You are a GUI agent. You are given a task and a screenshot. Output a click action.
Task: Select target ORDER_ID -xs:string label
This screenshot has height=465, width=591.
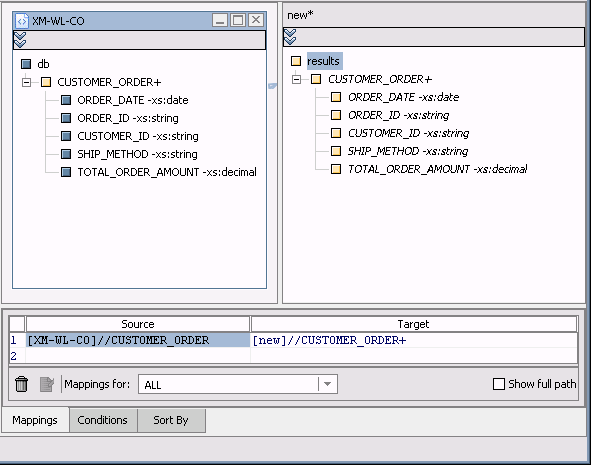tap(398, 115)
